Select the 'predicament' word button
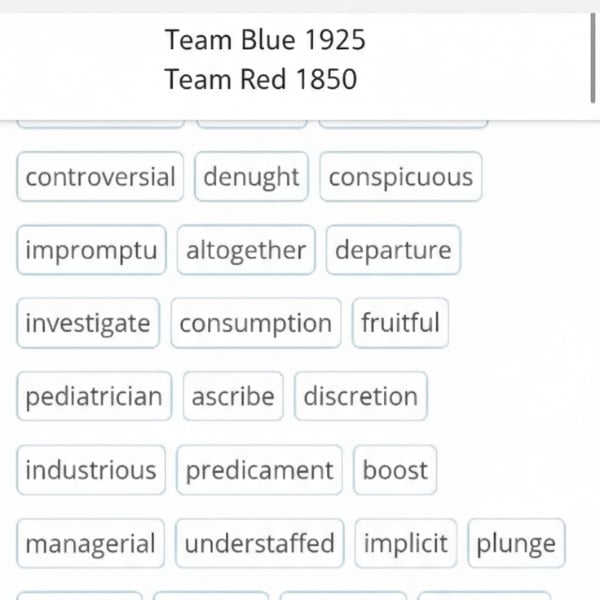600x600 pixels. point(259,470)
